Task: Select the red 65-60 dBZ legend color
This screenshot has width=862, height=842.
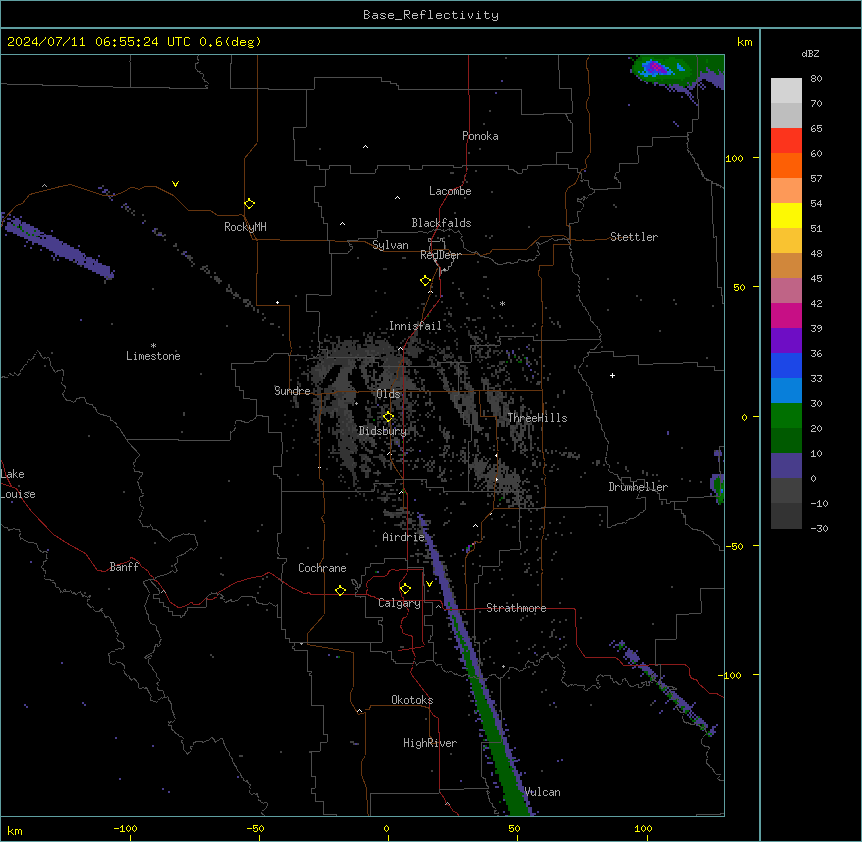Action: tap(786, 140)
